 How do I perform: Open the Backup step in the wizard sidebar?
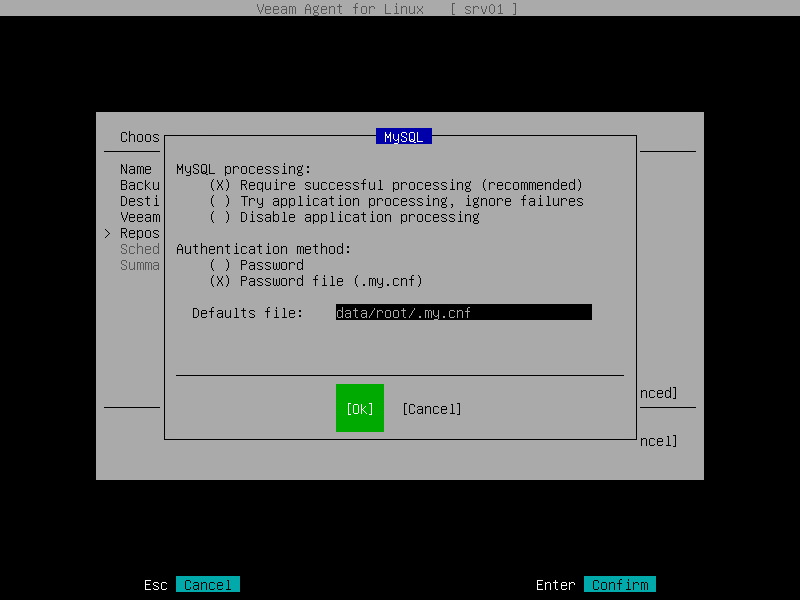[x=139, y=185]
